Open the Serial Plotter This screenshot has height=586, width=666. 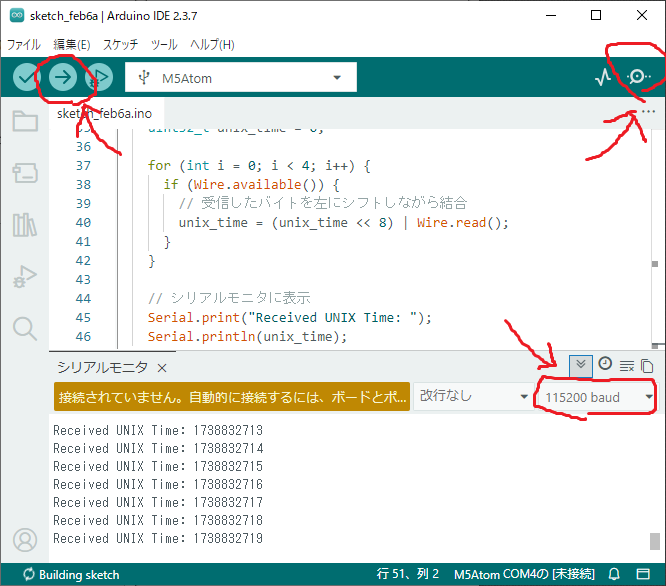click(x=603, y=78)
